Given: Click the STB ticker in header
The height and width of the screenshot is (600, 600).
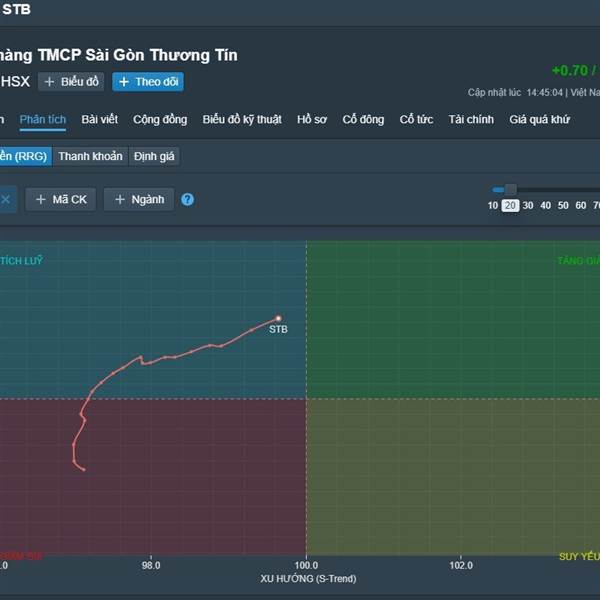Looking at the screenshot, I should tap(16, 9).
